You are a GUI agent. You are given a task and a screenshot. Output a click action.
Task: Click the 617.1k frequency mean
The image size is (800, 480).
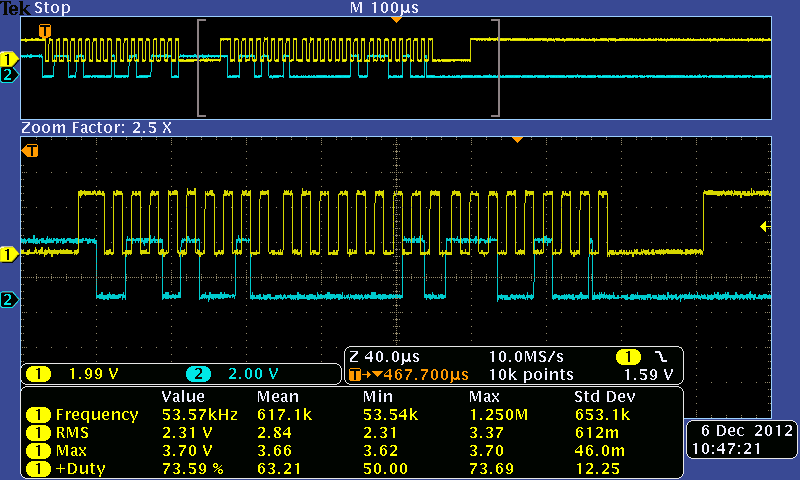pos(285,415)
